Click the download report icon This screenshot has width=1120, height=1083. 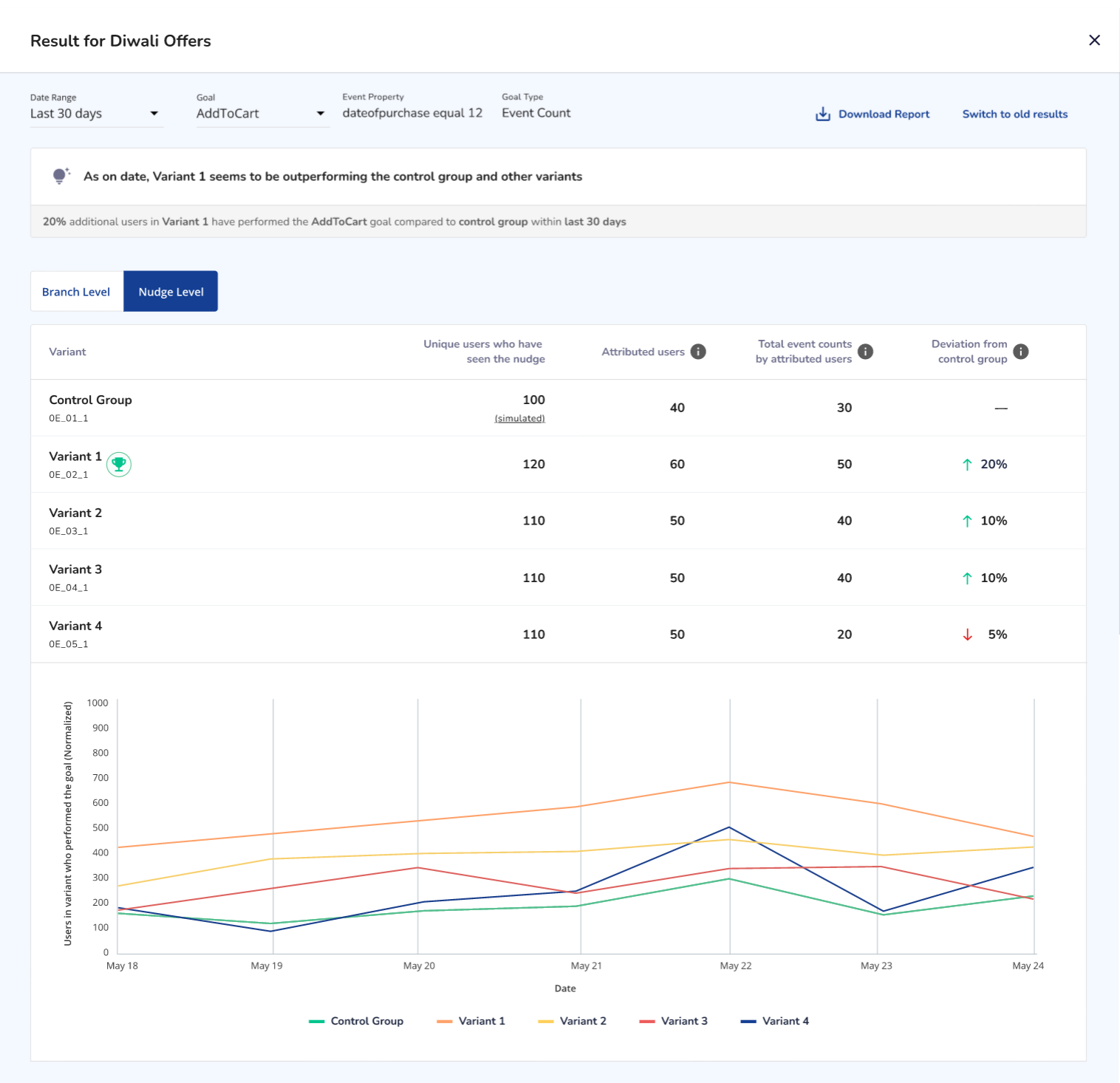tap(822, 114)
